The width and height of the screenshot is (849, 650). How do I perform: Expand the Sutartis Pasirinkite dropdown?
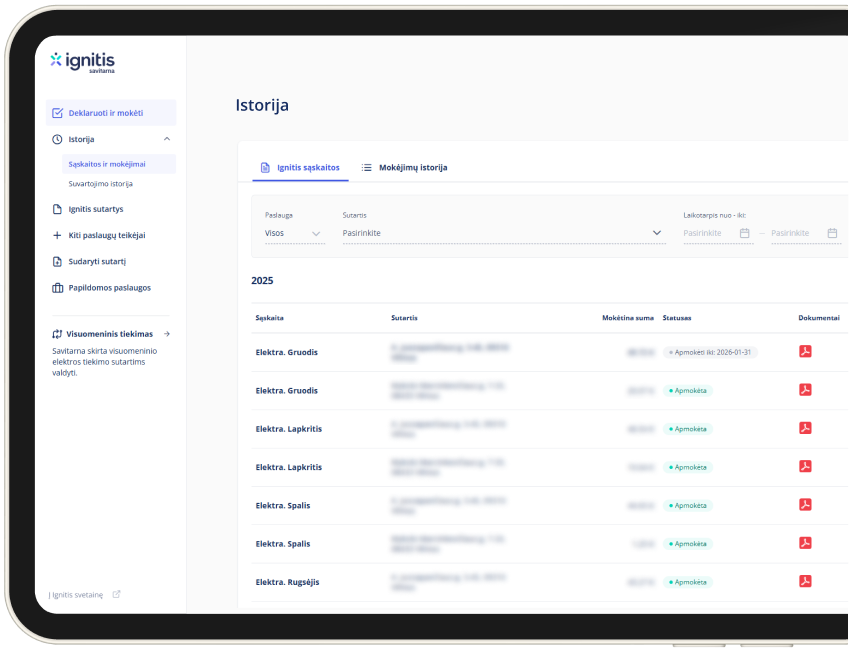502,233
